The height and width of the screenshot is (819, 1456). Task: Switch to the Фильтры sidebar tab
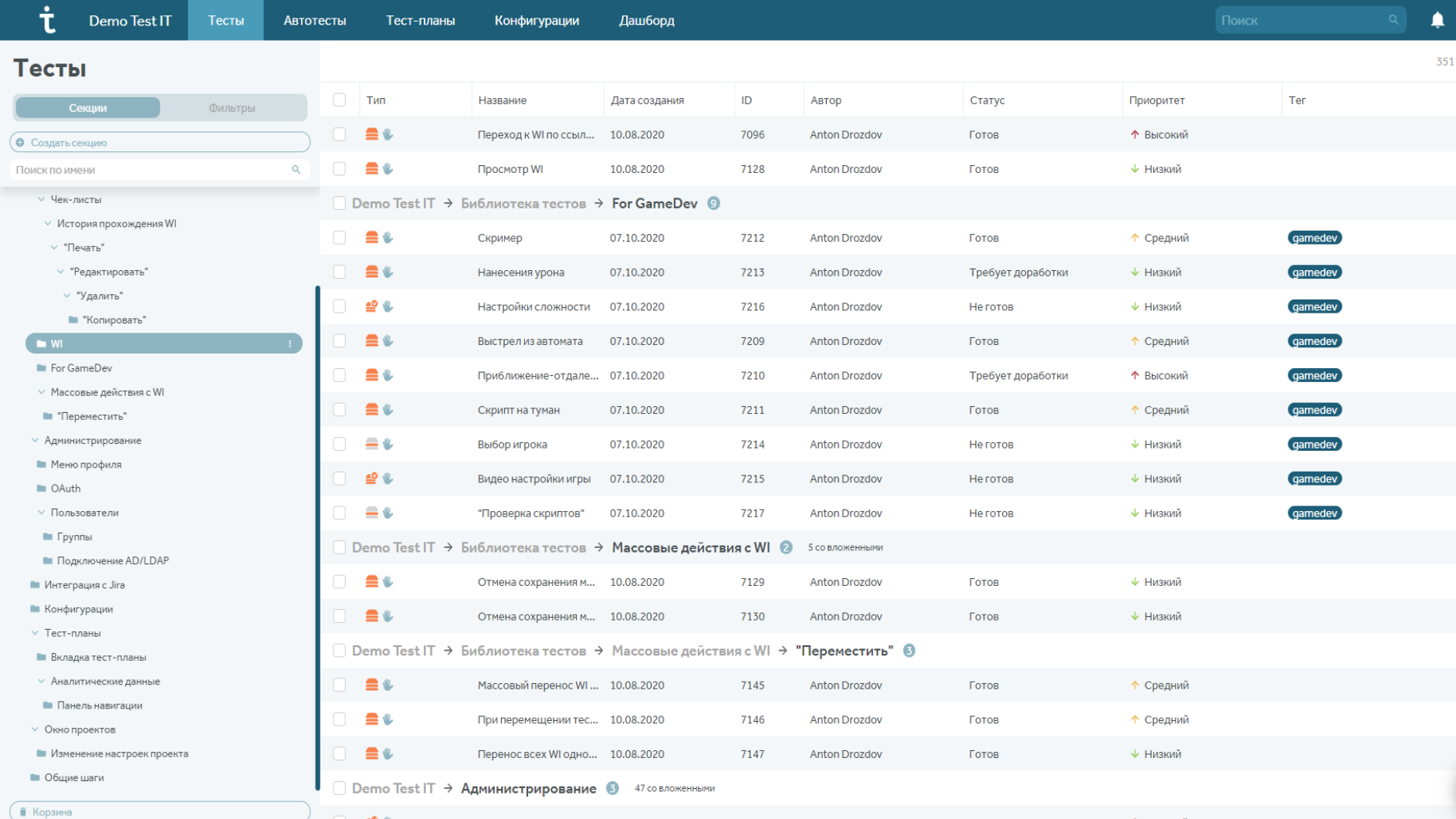(232, 108)
